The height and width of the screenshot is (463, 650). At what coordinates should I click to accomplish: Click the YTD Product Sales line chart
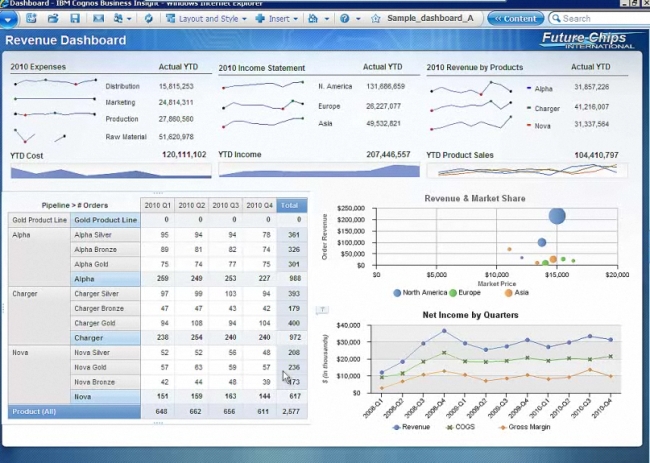tap(527, 170)
